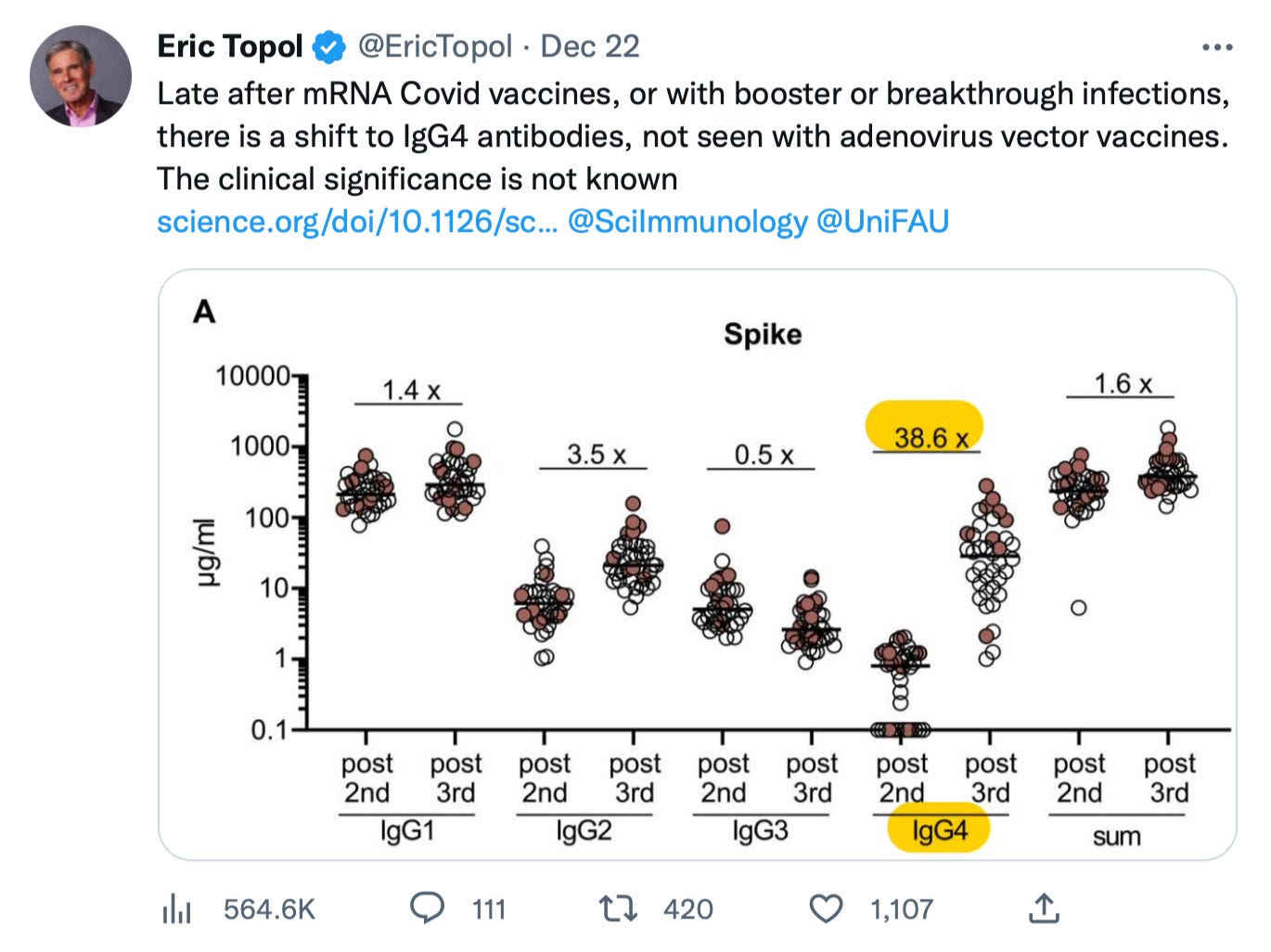
Task: View tweet analytics bar chart icon
Action: coord(176,909)
